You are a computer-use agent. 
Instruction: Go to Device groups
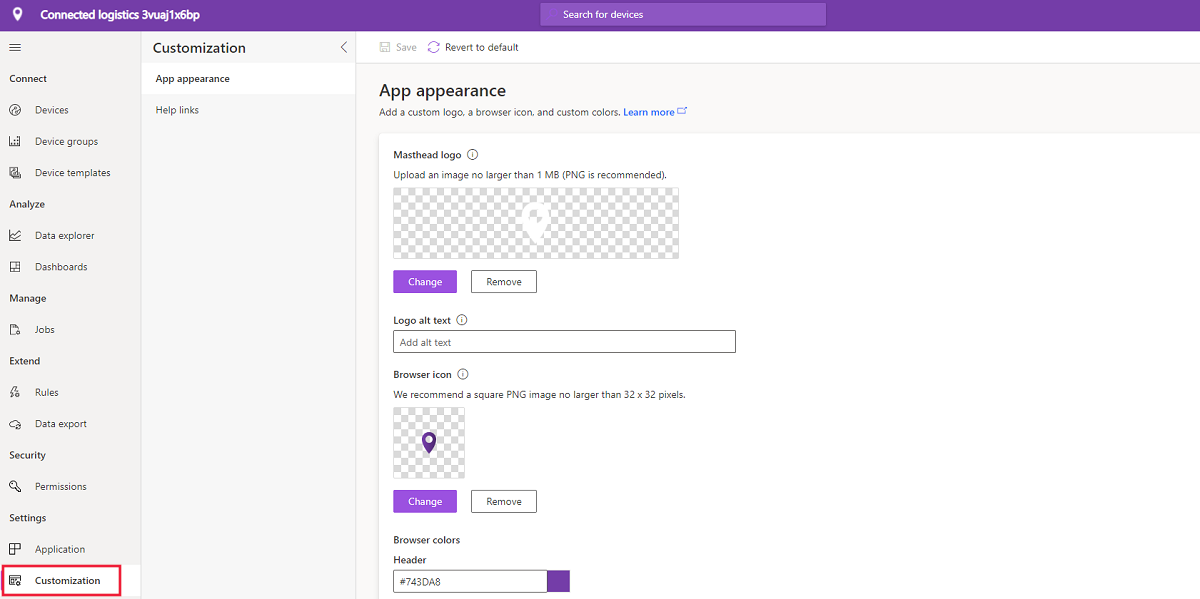pyautogui.click(x=66, y=141)
